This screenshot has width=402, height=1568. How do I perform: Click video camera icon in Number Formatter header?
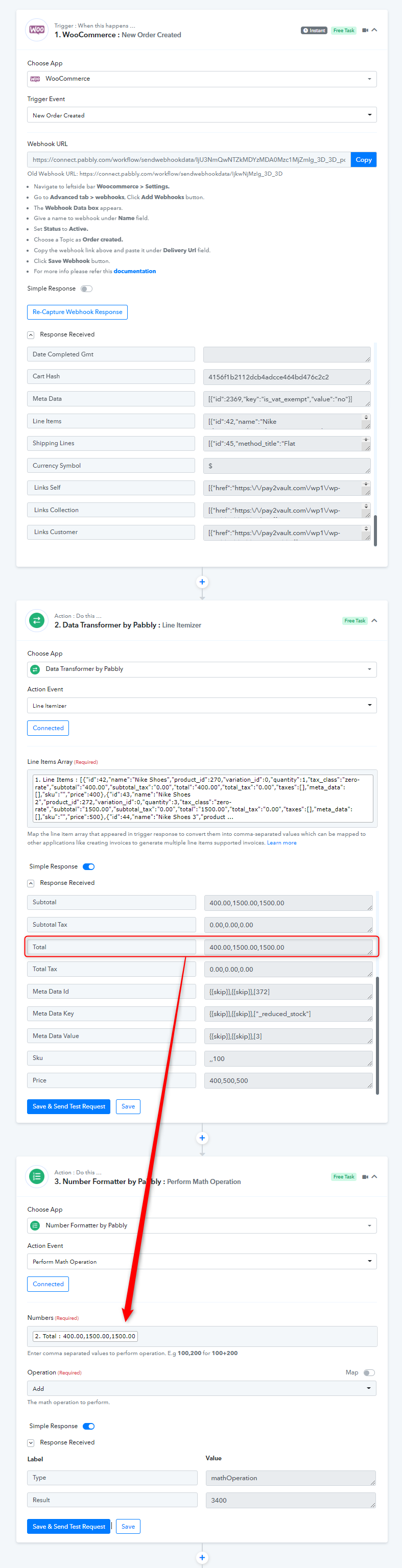[x=365, y=1176]
